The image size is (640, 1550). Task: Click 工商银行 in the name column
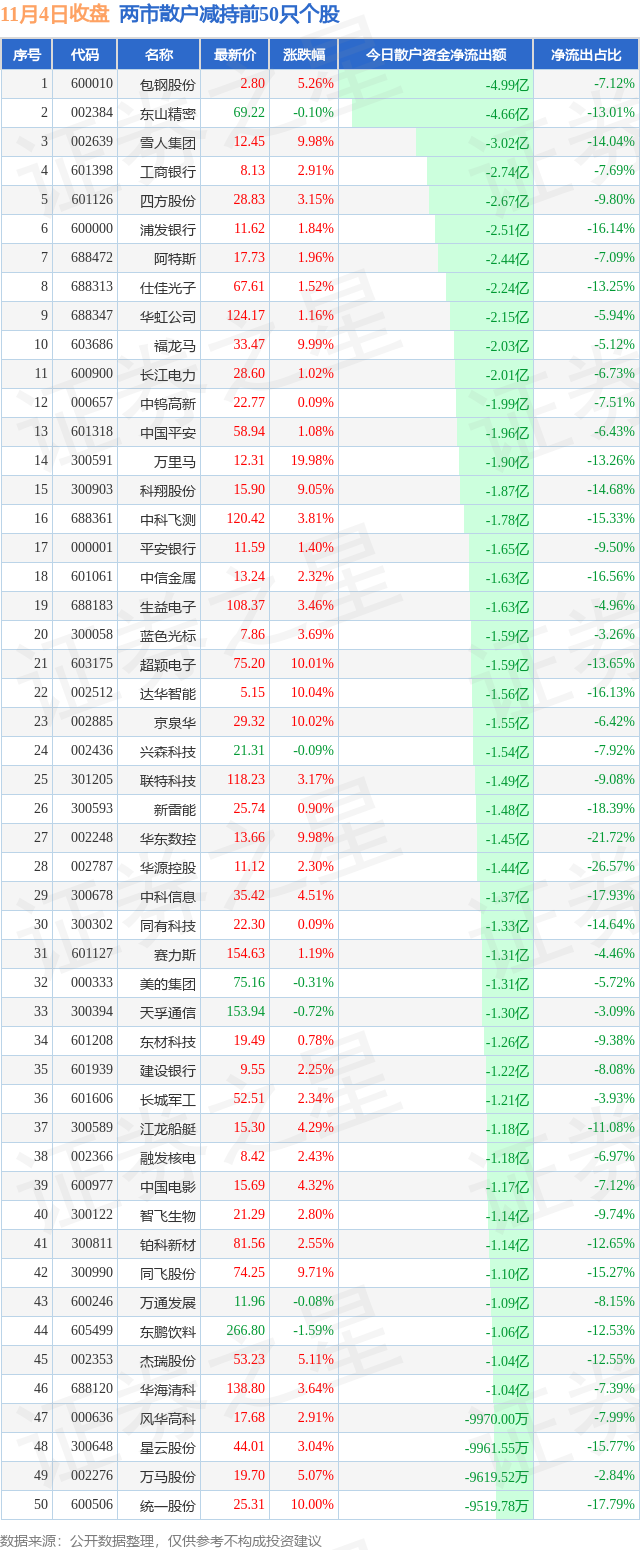(x=170, y=172)
